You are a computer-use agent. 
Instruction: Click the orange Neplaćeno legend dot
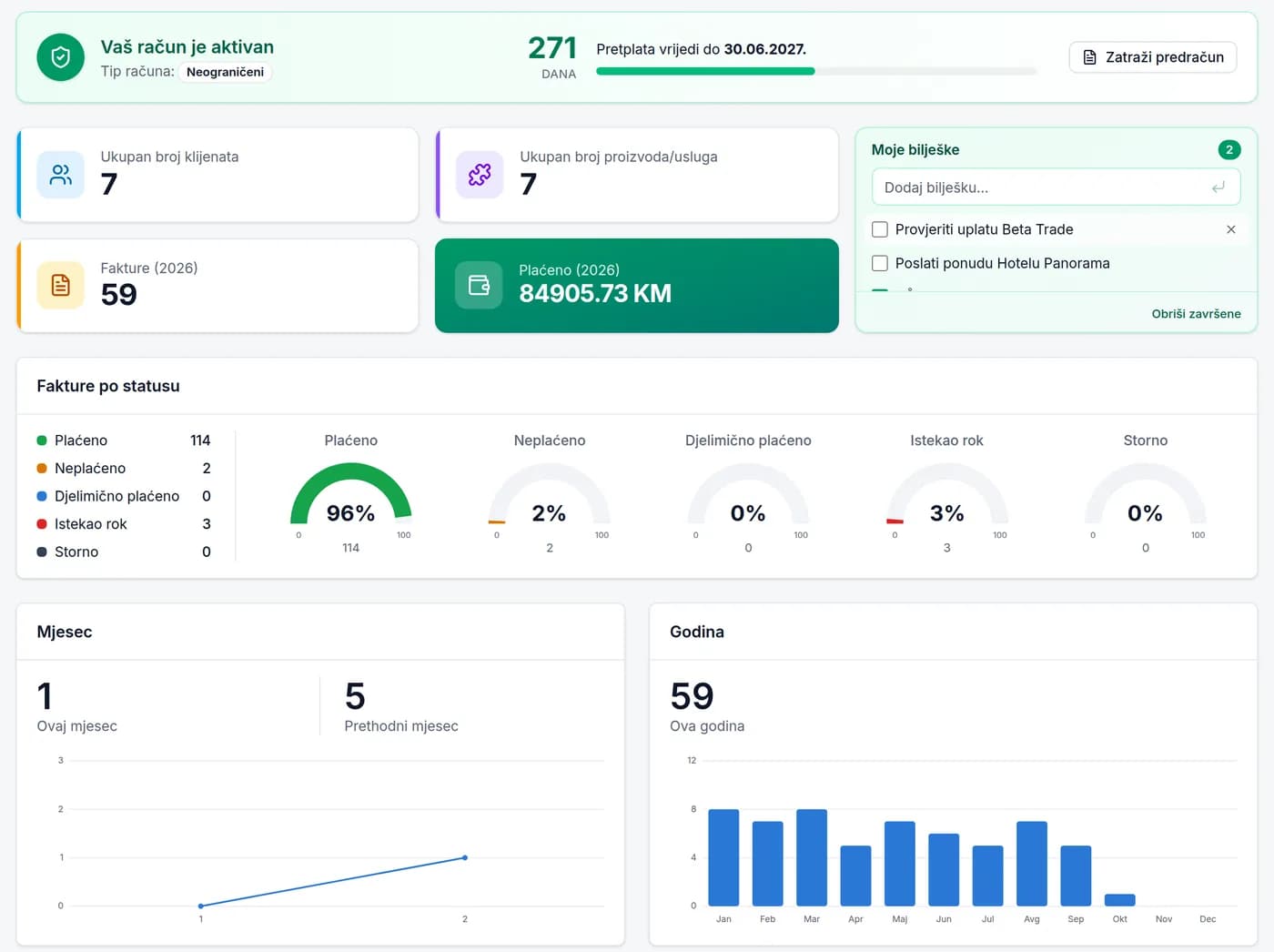(42, 469)
